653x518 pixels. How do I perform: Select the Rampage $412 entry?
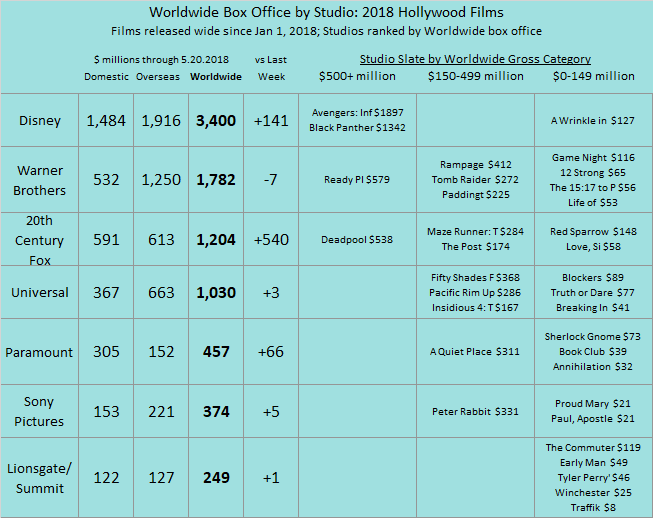click(x=476, y=165)
